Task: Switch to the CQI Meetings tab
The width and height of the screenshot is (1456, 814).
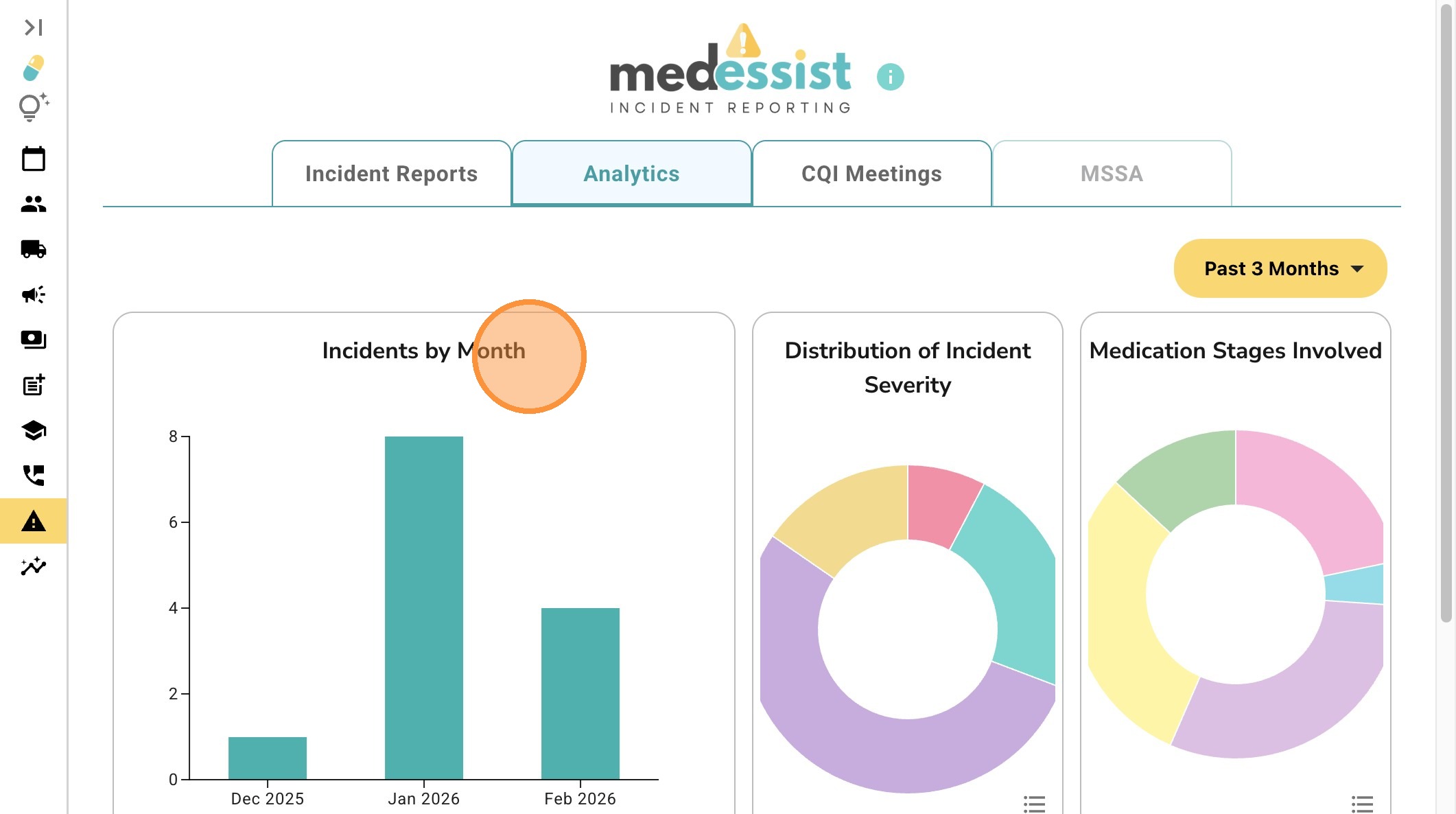Action: (871, 174)
